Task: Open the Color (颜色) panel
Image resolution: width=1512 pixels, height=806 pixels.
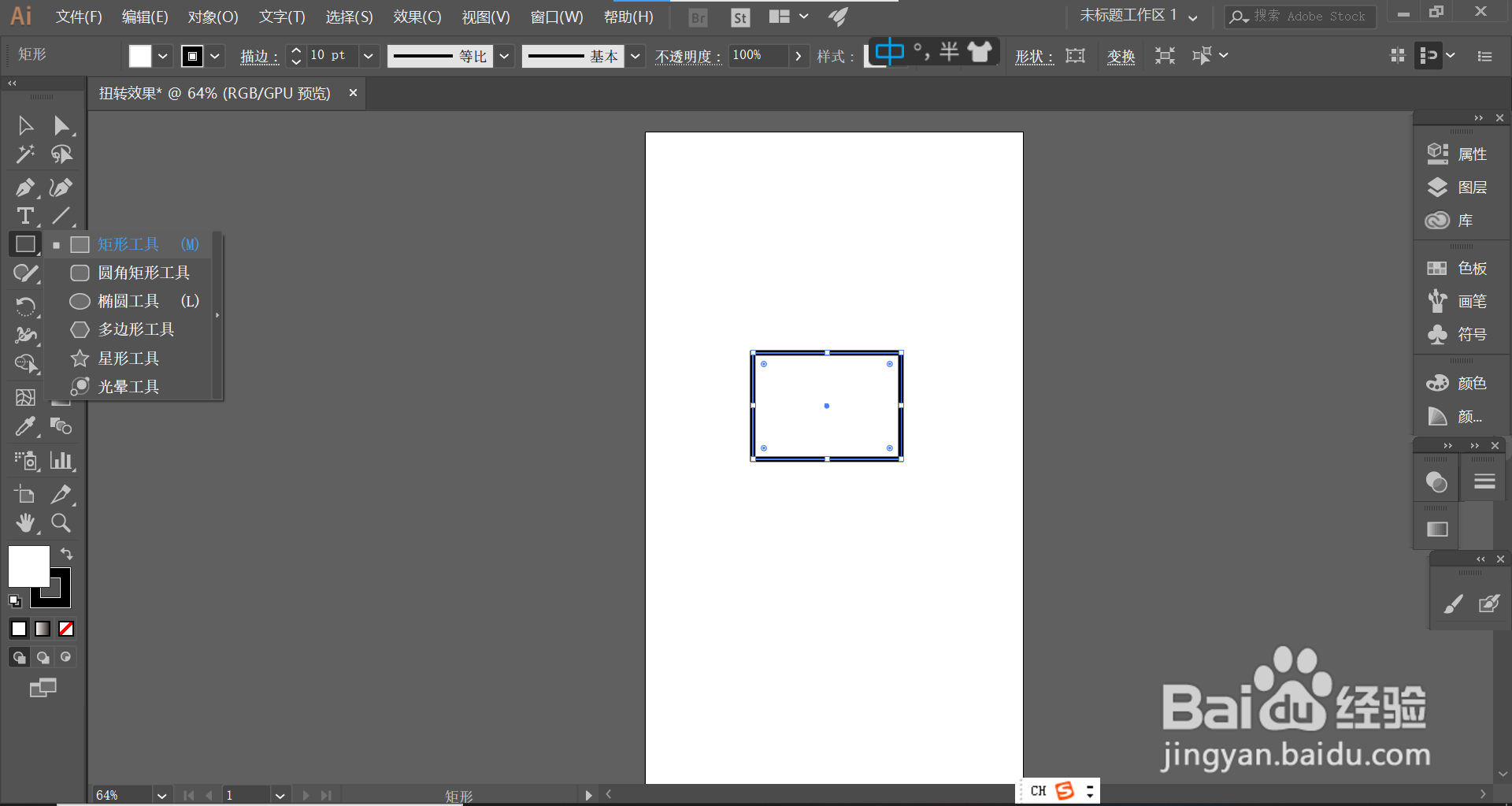Action: click(1457, 383)
